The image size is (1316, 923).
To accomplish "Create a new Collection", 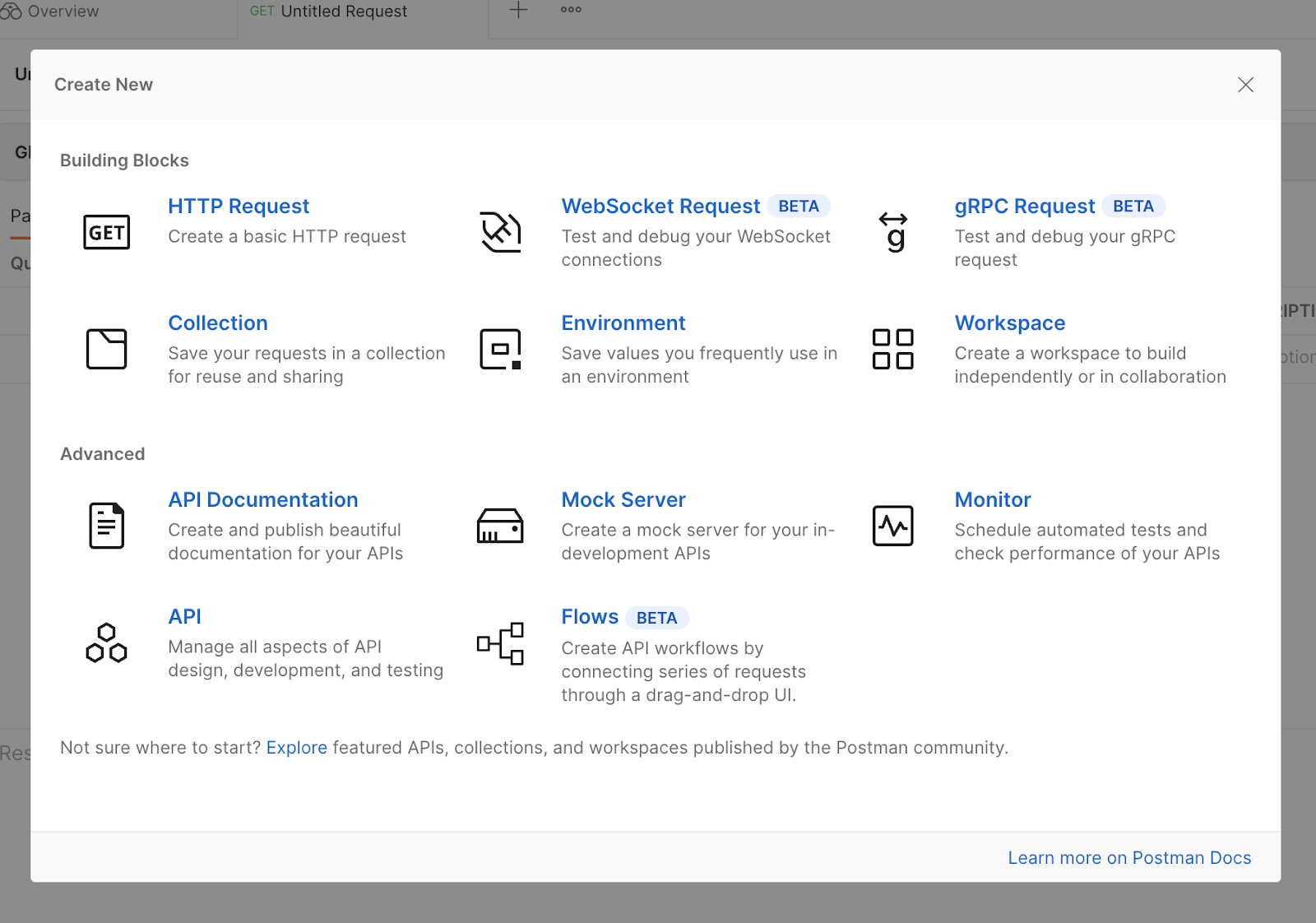I will (x=218, y=322).
